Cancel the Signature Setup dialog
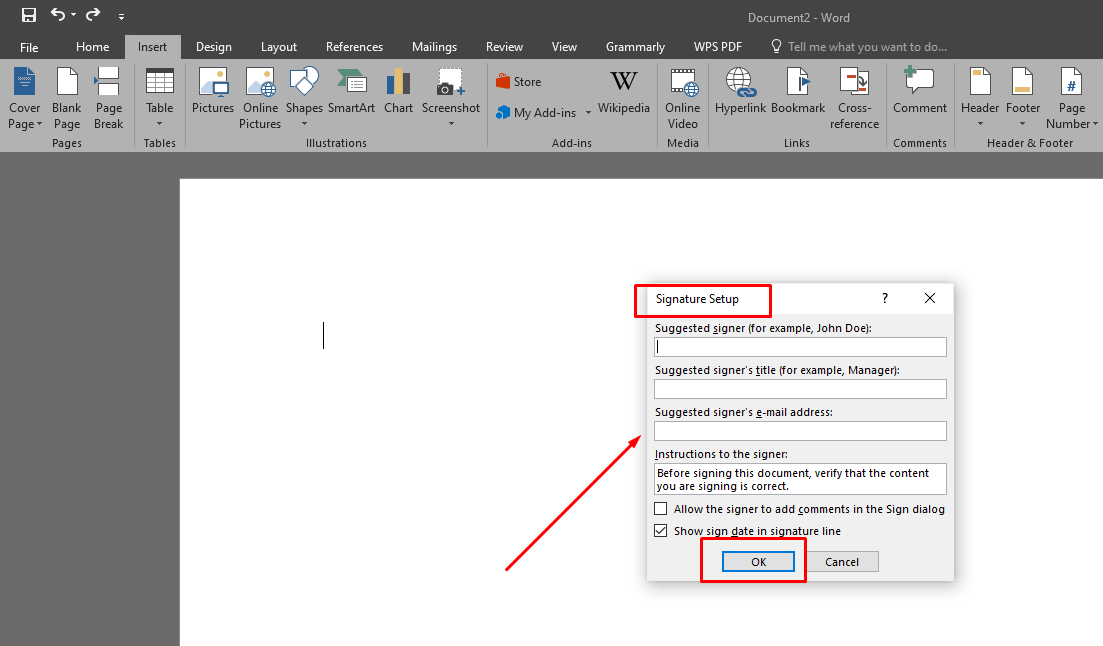Viewport: 1103px width, 646px height. [x=842, y=561]
